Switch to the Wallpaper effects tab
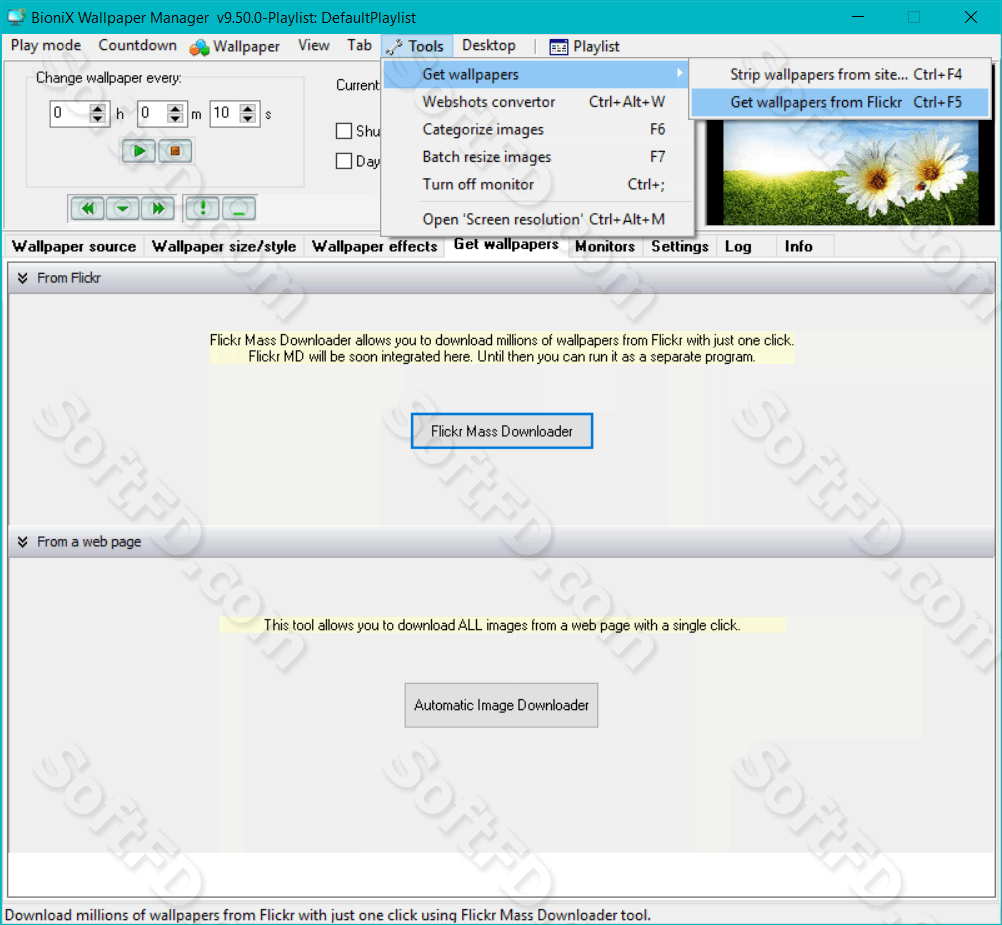 click(x=374, y=247)
